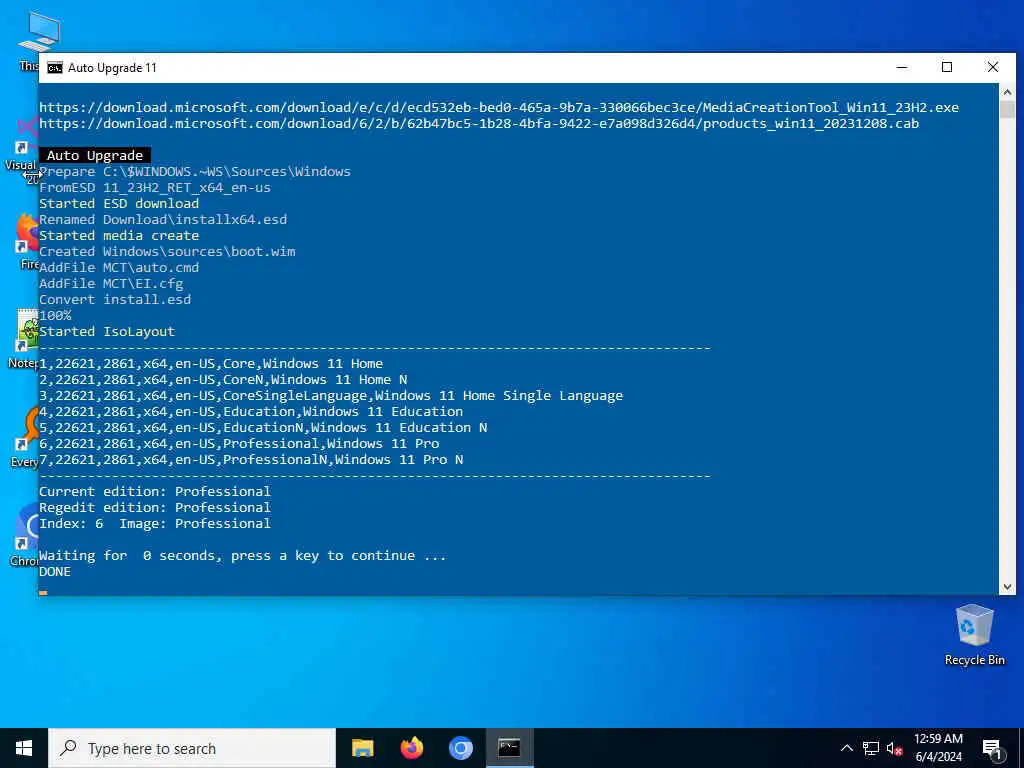
Task: Click the 'DONE' output line
Action: coord(55,571)
